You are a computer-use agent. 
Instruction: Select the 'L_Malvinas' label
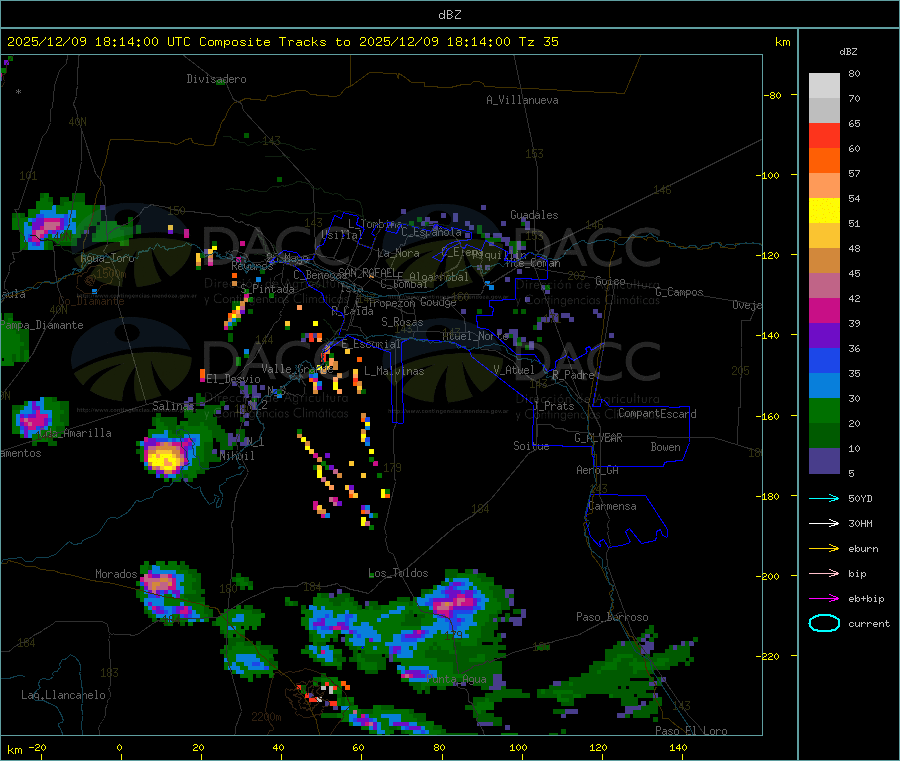tap(394, 371)
